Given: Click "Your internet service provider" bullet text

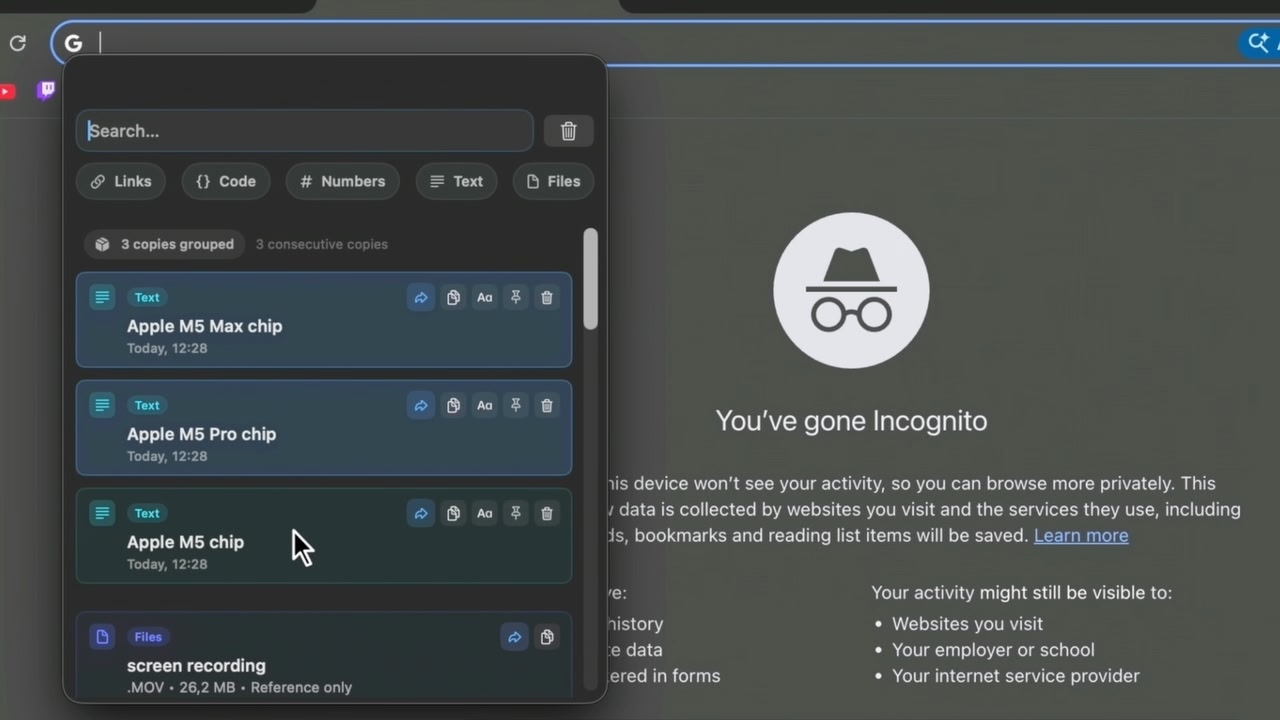Looking at the screenshot, I should click(1015, 676).
